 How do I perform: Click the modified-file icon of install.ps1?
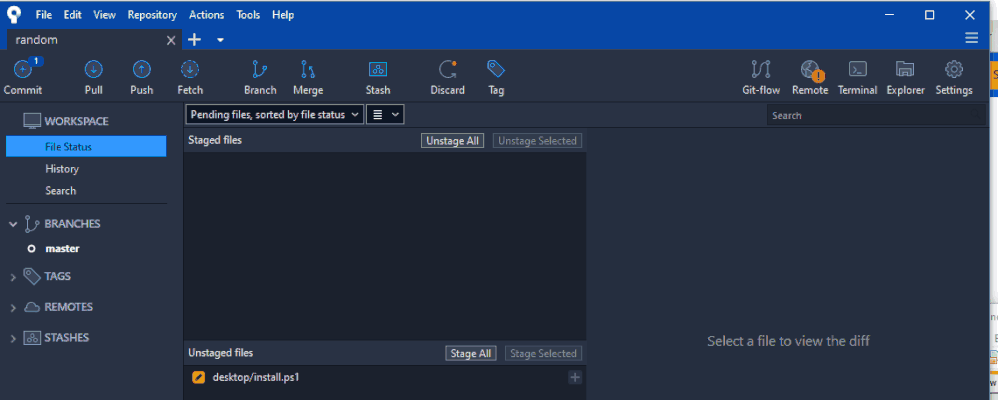click(x=199, y=377)
